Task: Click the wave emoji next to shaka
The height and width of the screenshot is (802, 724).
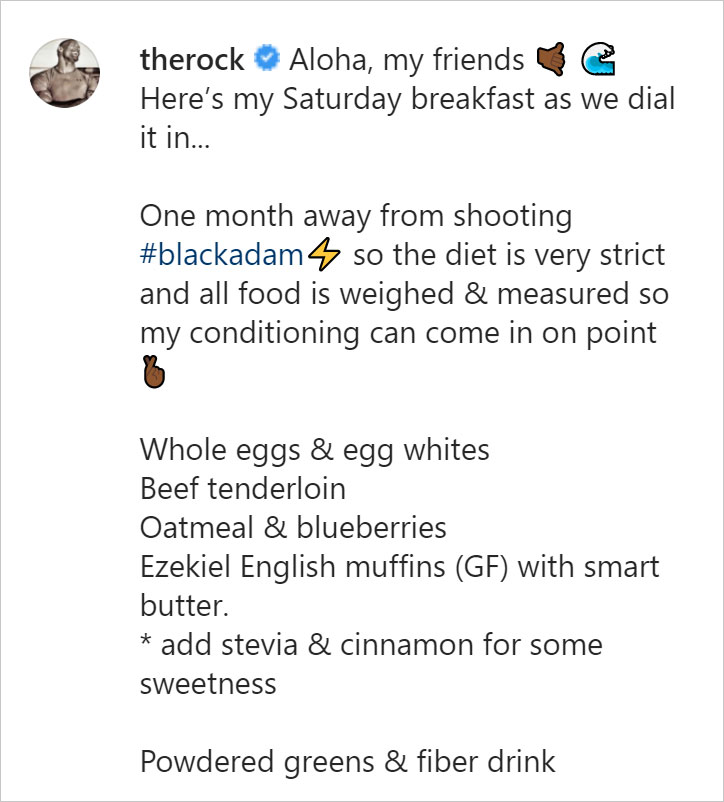Action: click(596, 58)
